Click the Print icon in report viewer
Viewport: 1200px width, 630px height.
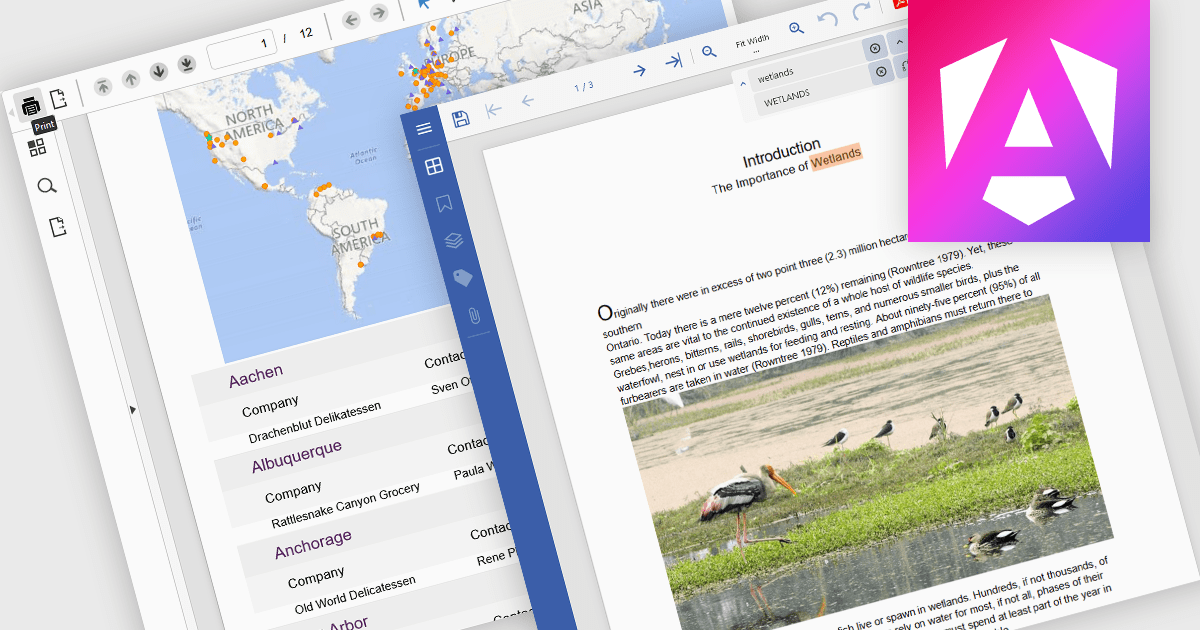tap(31, 105)
